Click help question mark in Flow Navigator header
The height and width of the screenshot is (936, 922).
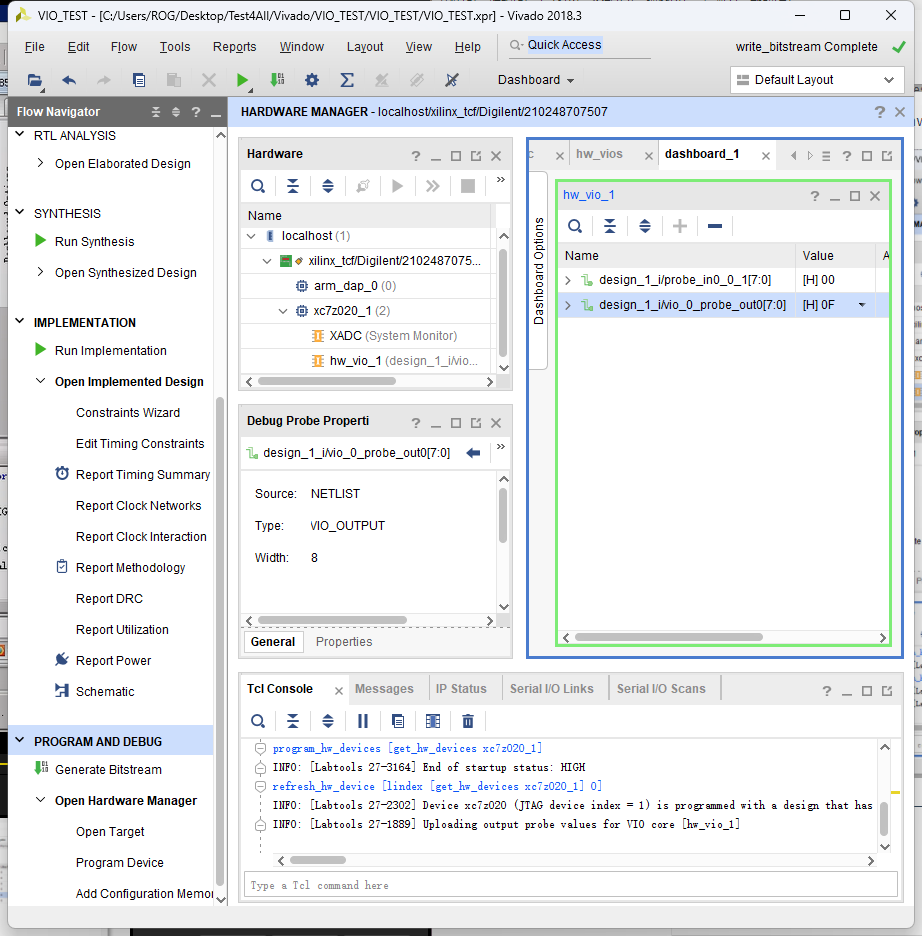(x=196, y=112)
